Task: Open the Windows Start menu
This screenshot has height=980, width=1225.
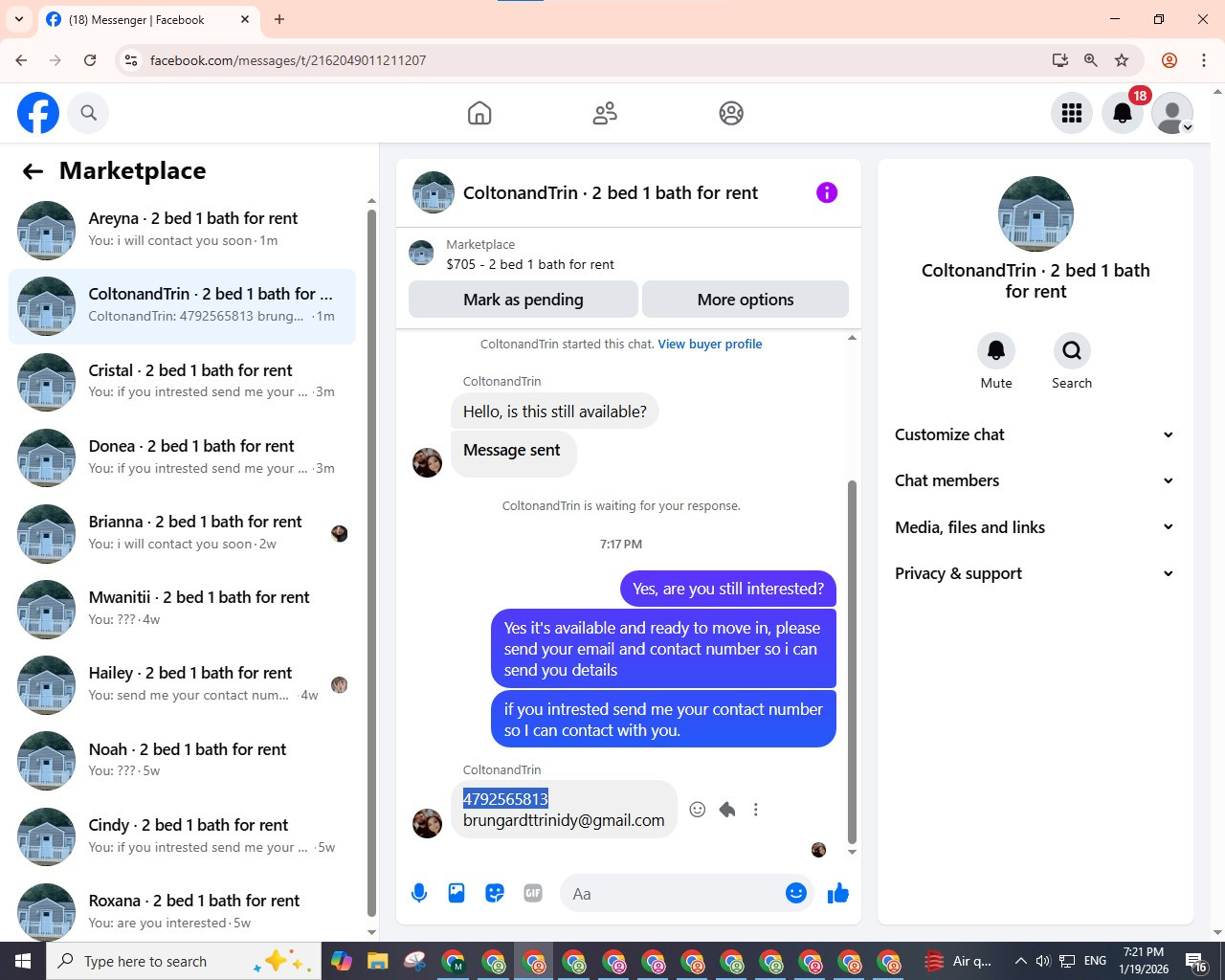Action: (x=23, y=961)
